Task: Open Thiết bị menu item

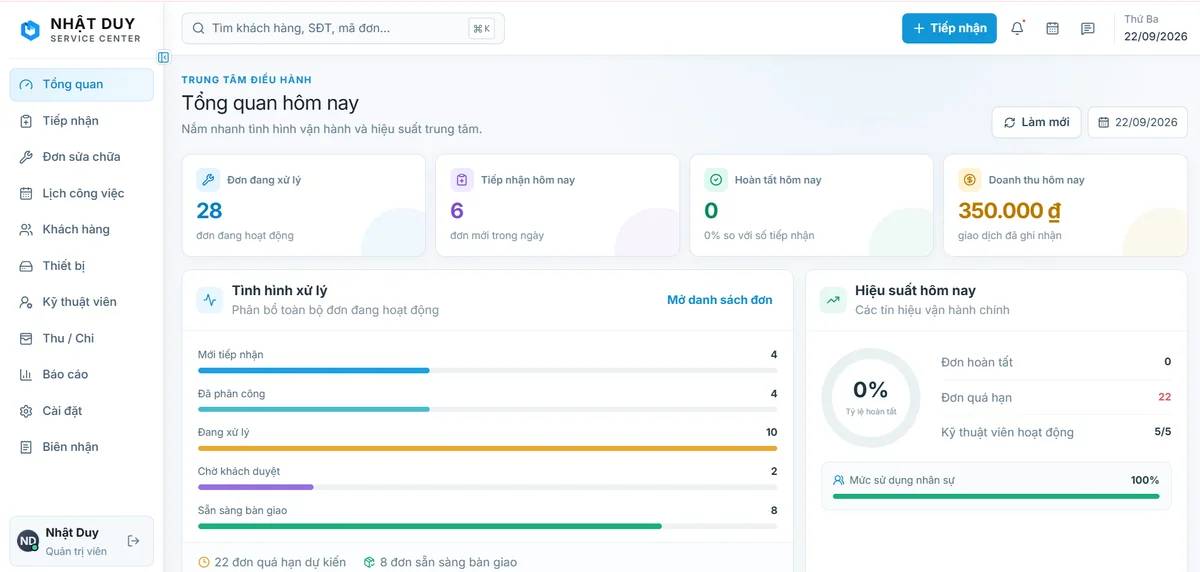Action: click(x=82, y=266)
